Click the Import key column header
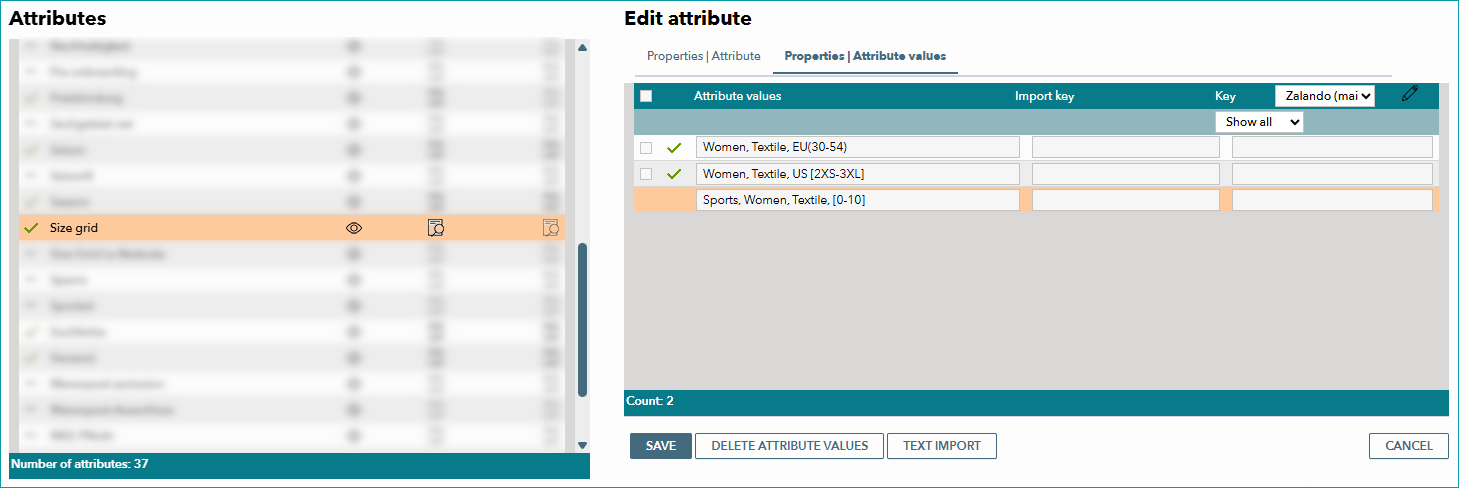The image size is (1459, 488). [x=1044, y=96]
